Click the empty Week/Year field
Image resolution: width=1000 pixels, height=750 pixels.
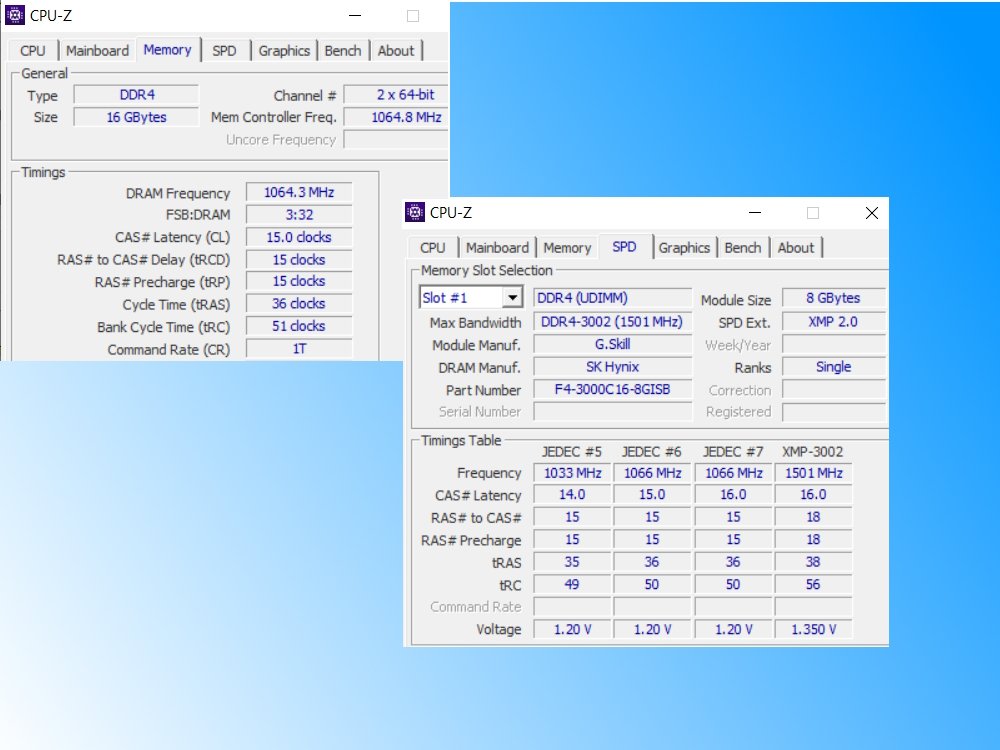pyautogui.click(x=834, y=345)
